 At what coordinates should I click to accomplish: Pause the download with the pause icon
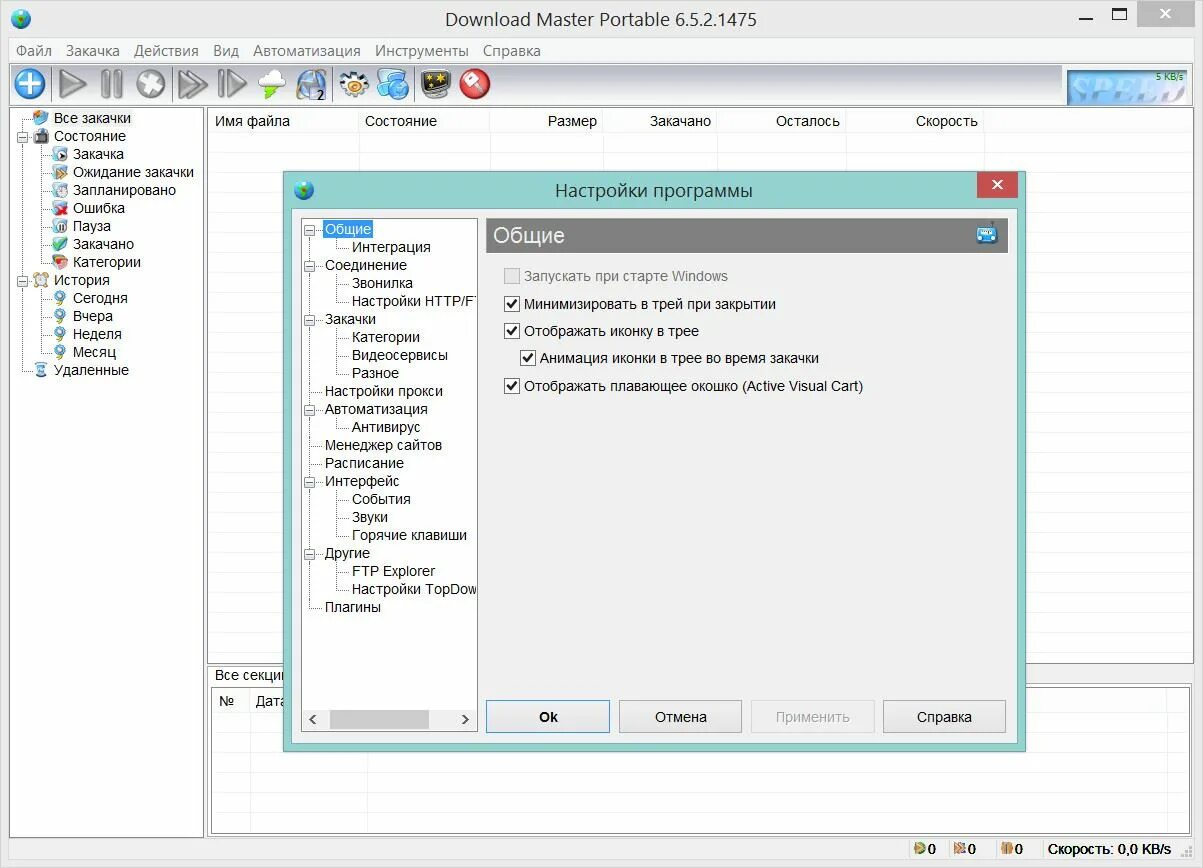pyautogui.click(x=112, y=84)
